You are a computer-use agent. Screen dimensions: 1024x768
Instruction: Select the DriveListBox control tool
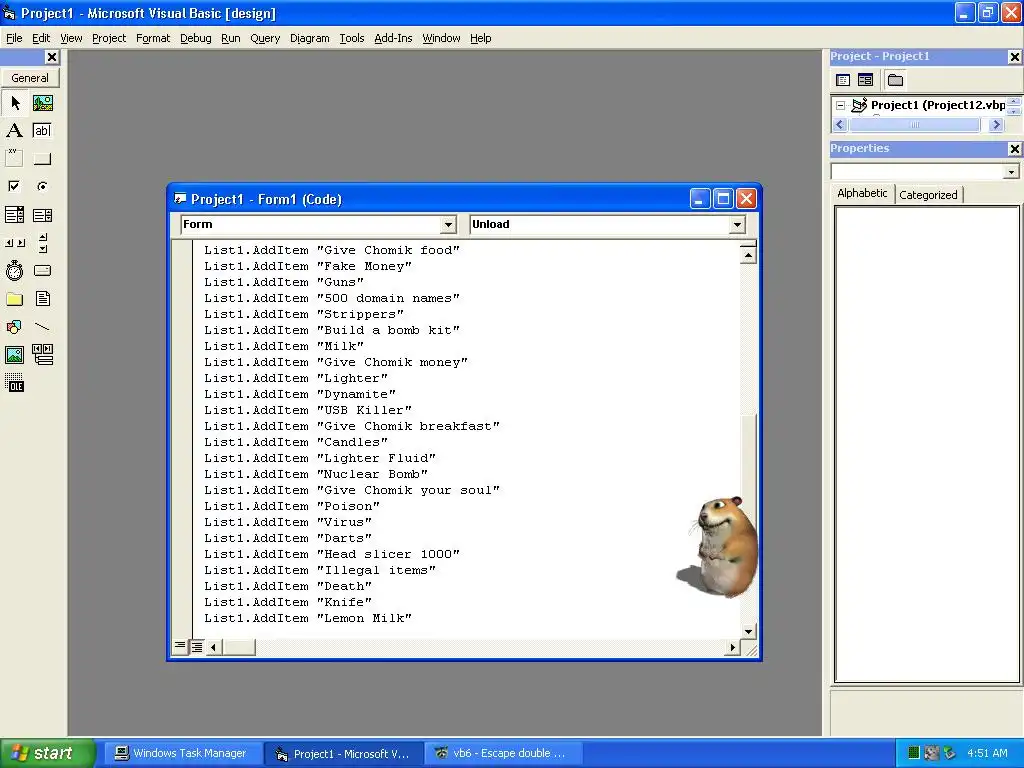pyautogui.click(x=42, y=270)
